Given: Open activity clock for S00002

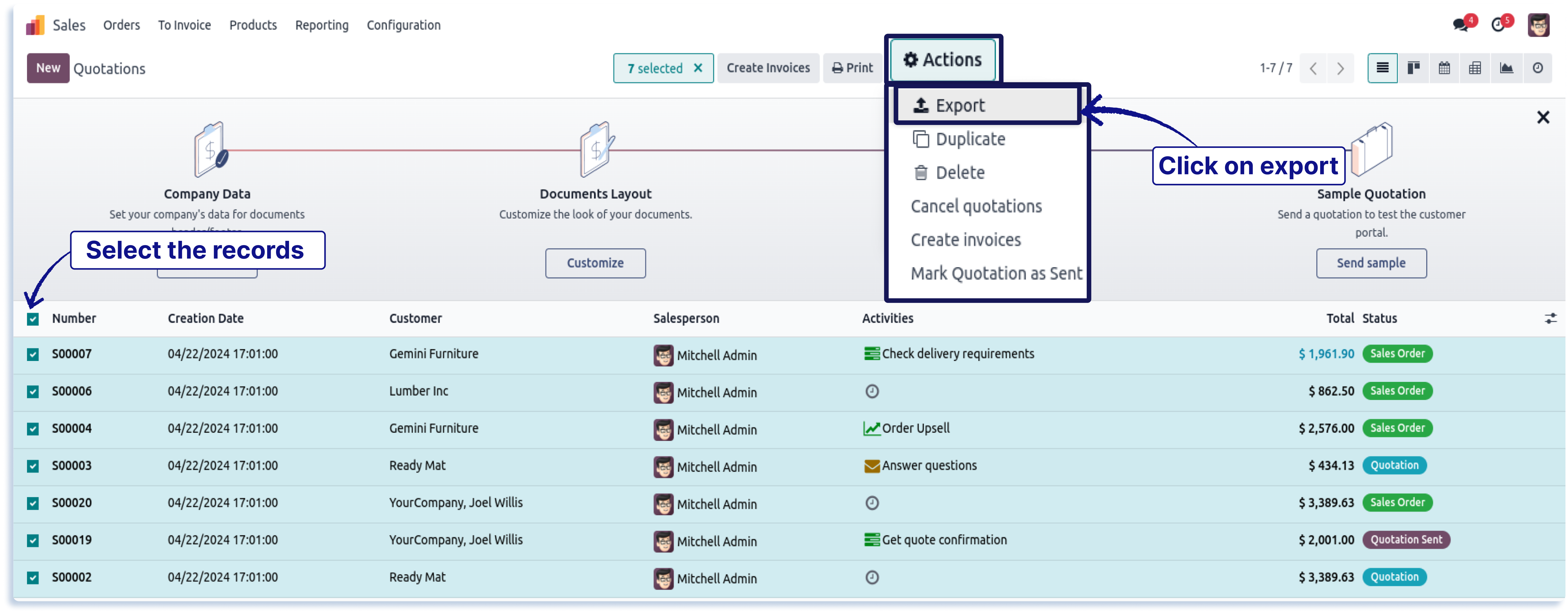Looking at the screenshot, I should (872, 578).
